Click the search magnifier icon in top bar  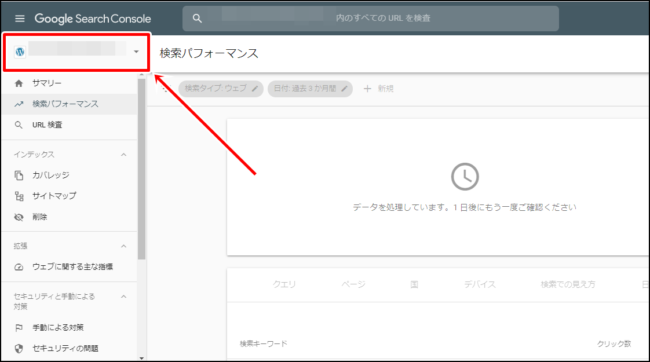point(197,18)
